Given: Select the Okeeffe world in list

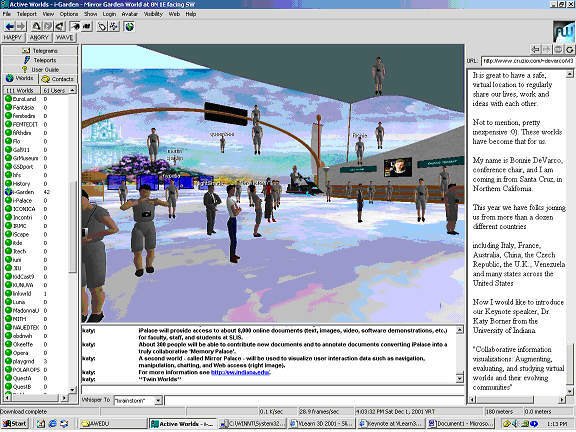Looking at the screenshot, I should [x=36, y=344].
